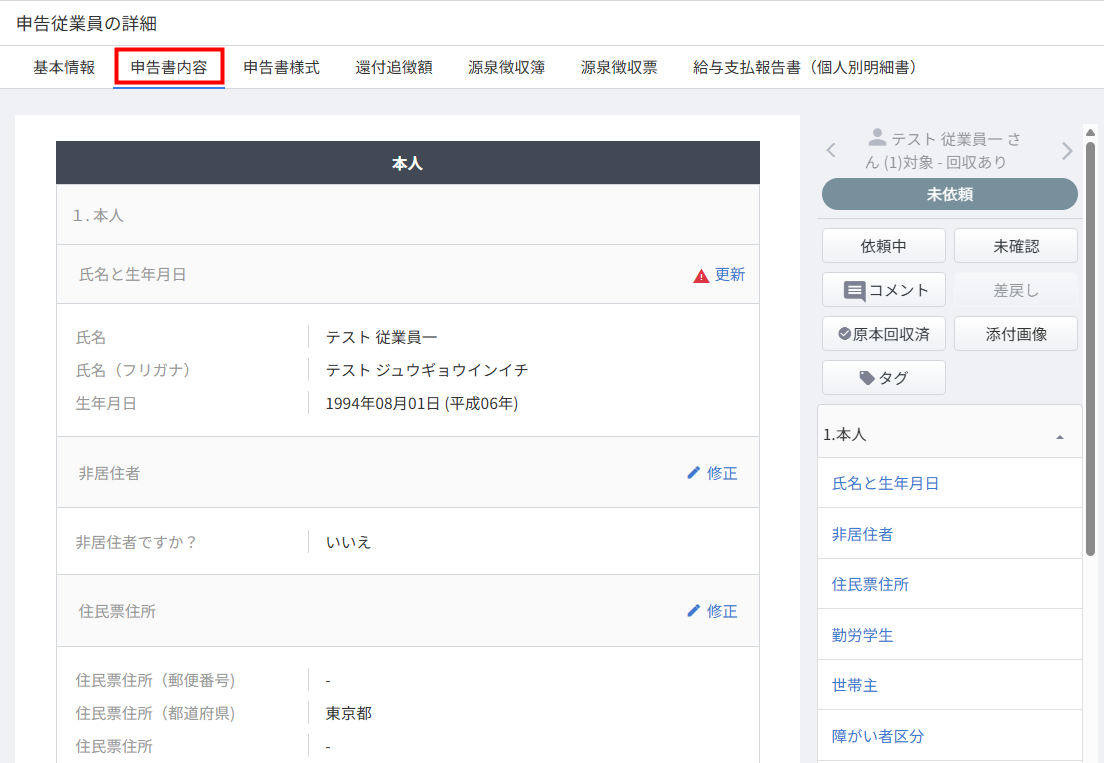The height and width of the screenshot is (763, 1104).
Task: Open the 添付画像 button
Action: (x=1016, y=334)
